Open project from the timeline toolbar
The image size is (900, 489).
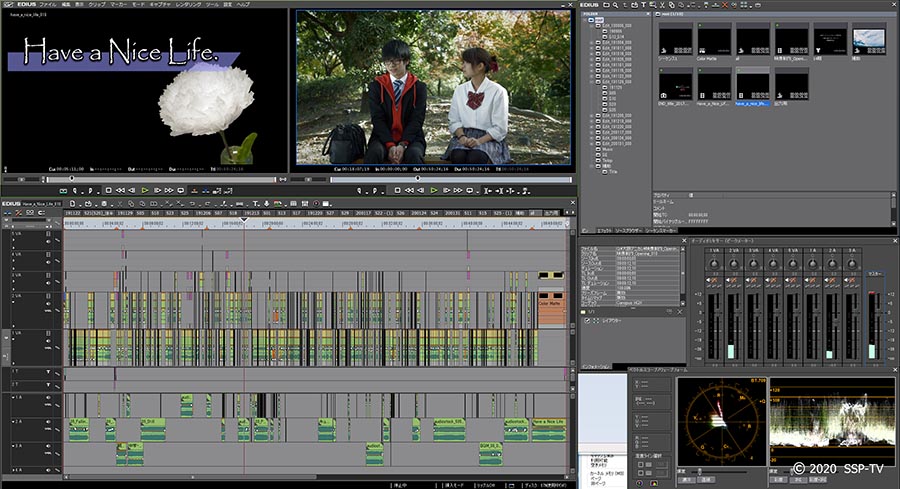click(x=88, y=204)
